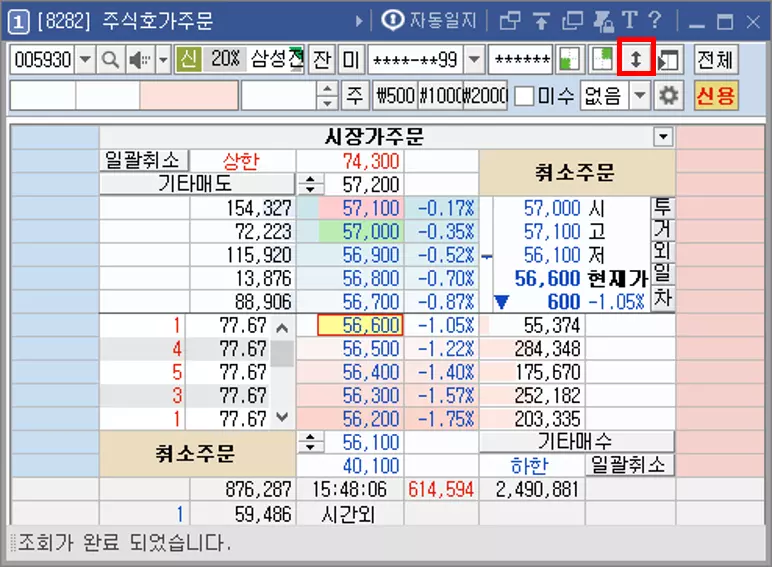Click the 신용 button
This screenshot has width=772, height=567.
(716, 95)
